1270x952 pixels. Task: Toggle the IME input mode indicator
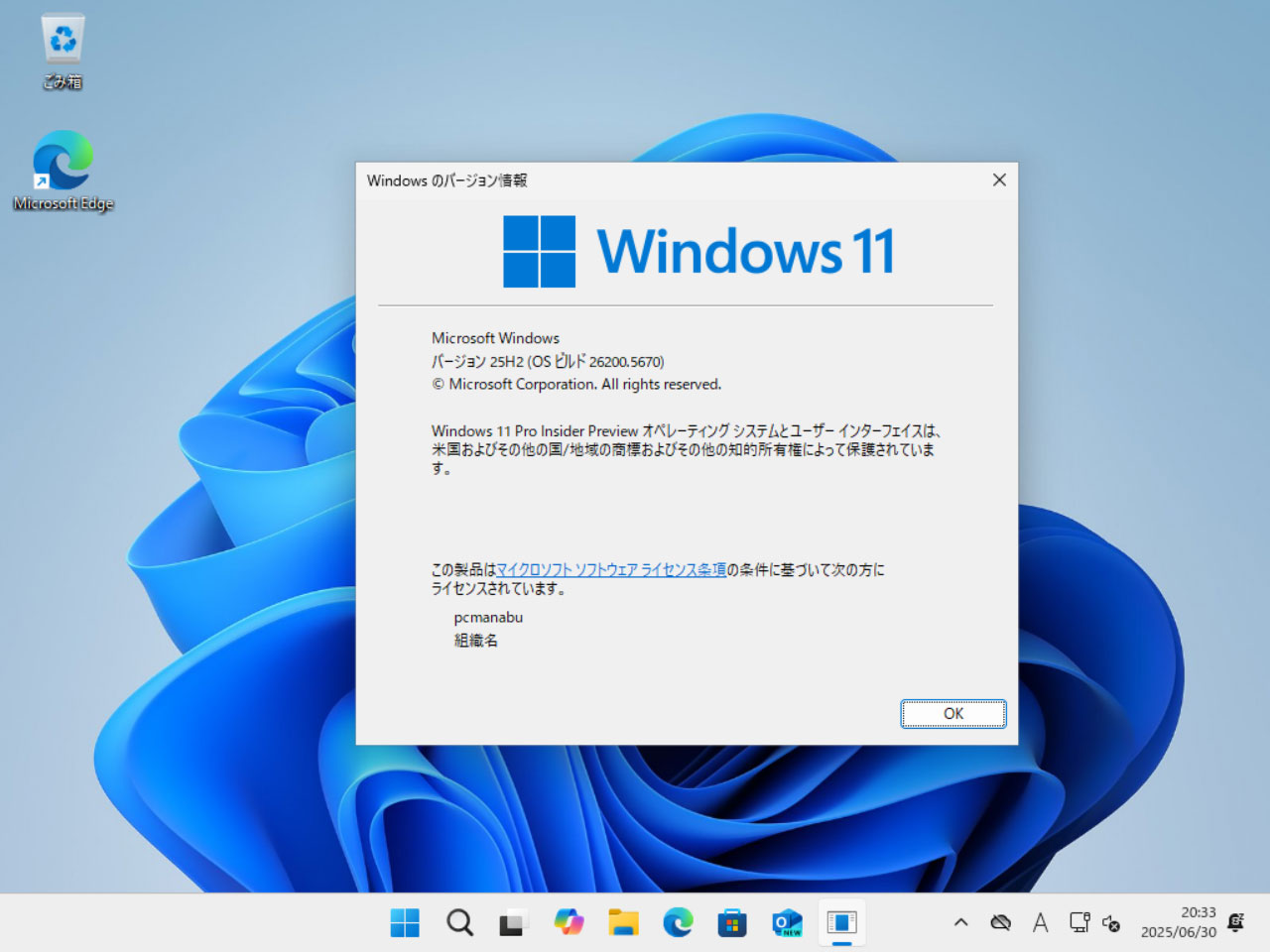click(1040, 922)
